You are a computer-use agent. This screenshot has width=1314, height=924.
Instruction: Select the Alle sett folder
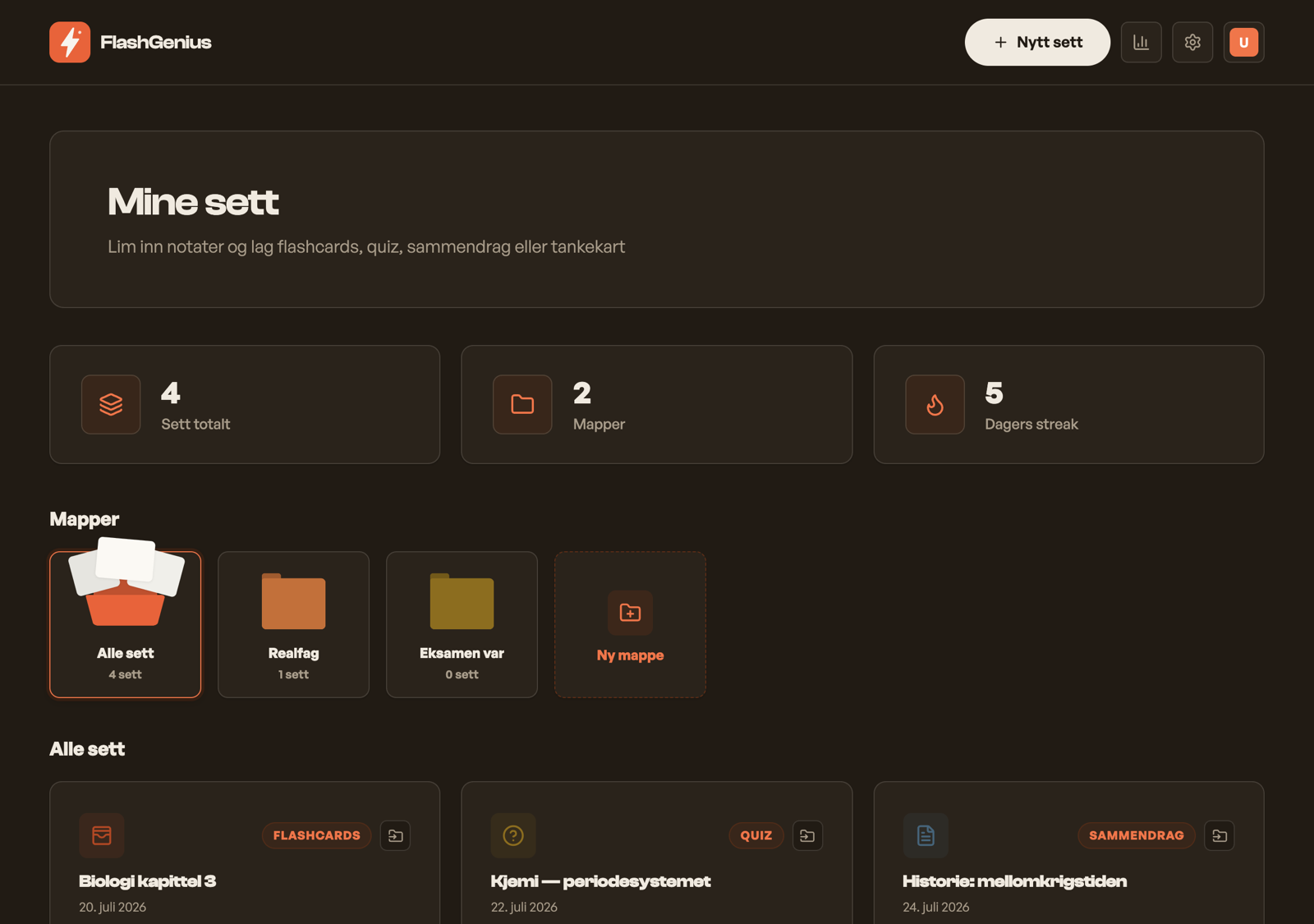(x=125, y=624)
